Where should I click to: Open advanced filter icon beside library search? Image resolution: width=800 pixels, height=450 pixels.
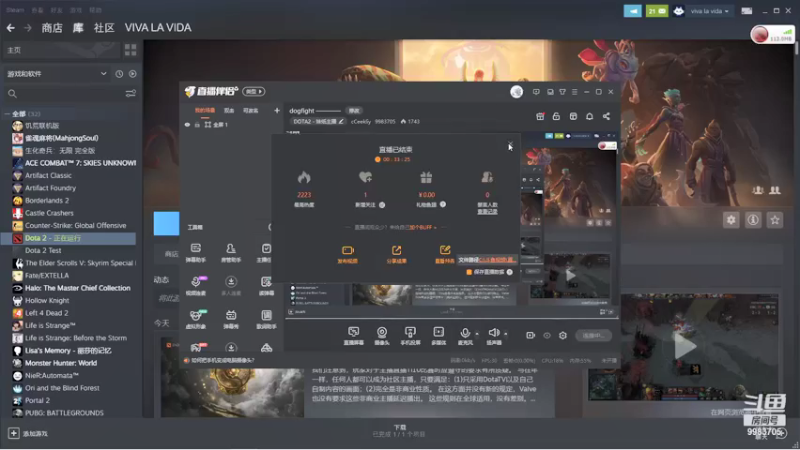coord(131,93)
